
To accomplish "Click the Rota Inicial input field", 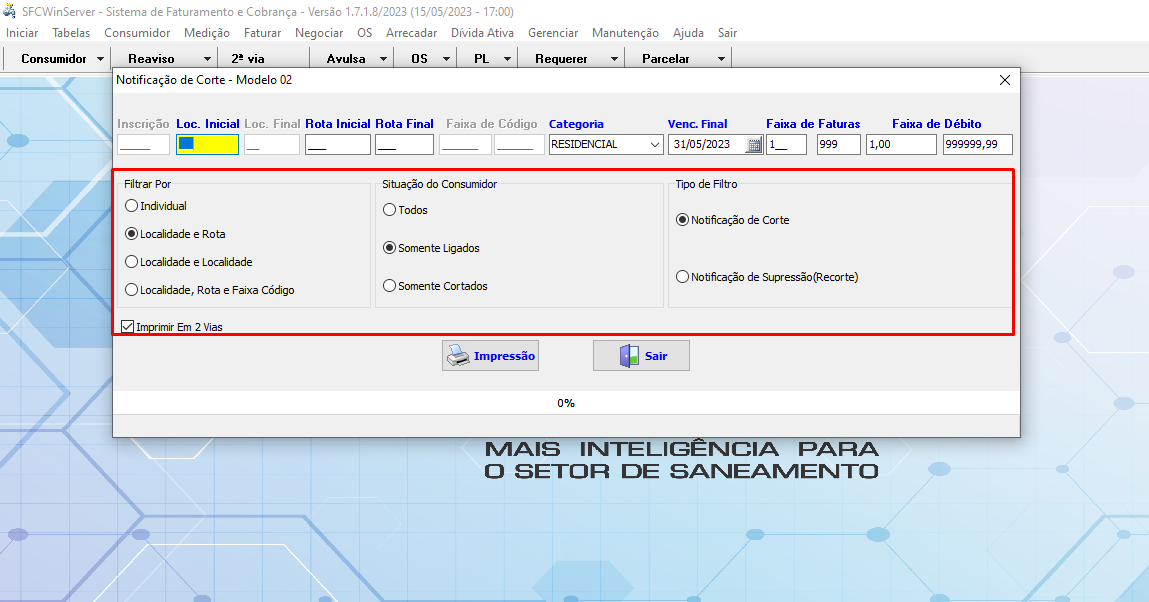I will [x=338, y=145].
